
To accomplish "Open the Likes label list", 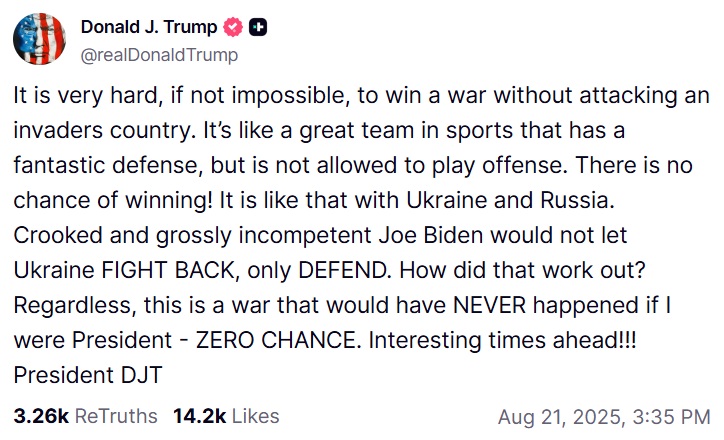I will point(255,416).
